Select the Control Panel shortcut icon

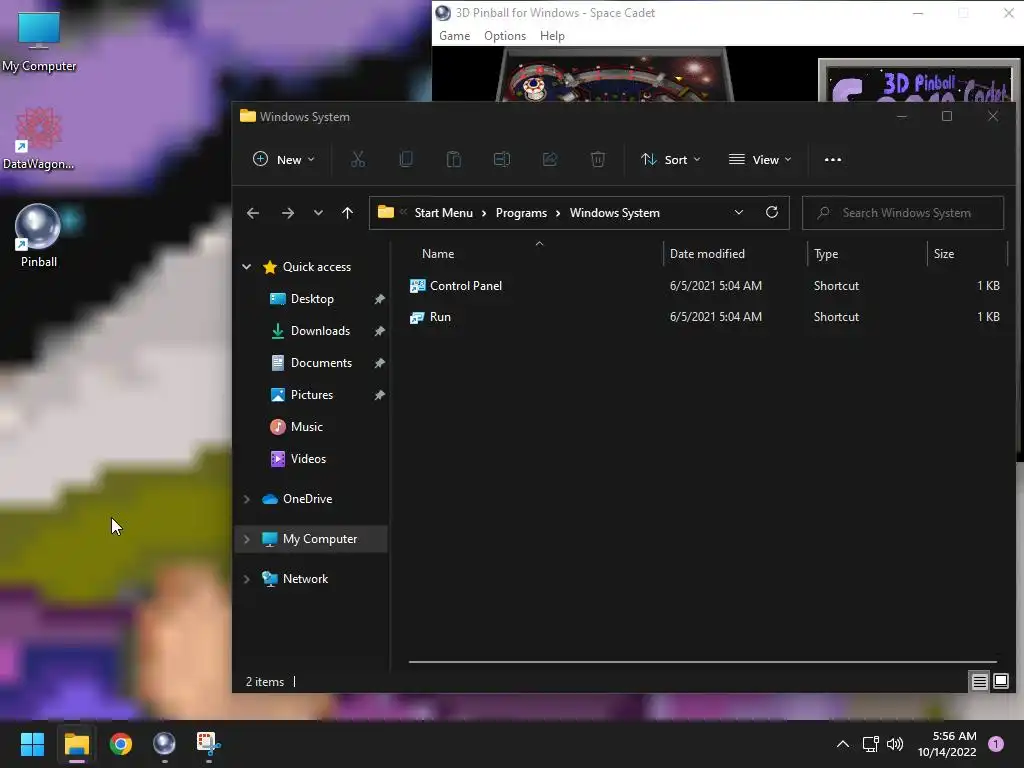(417, 285)
